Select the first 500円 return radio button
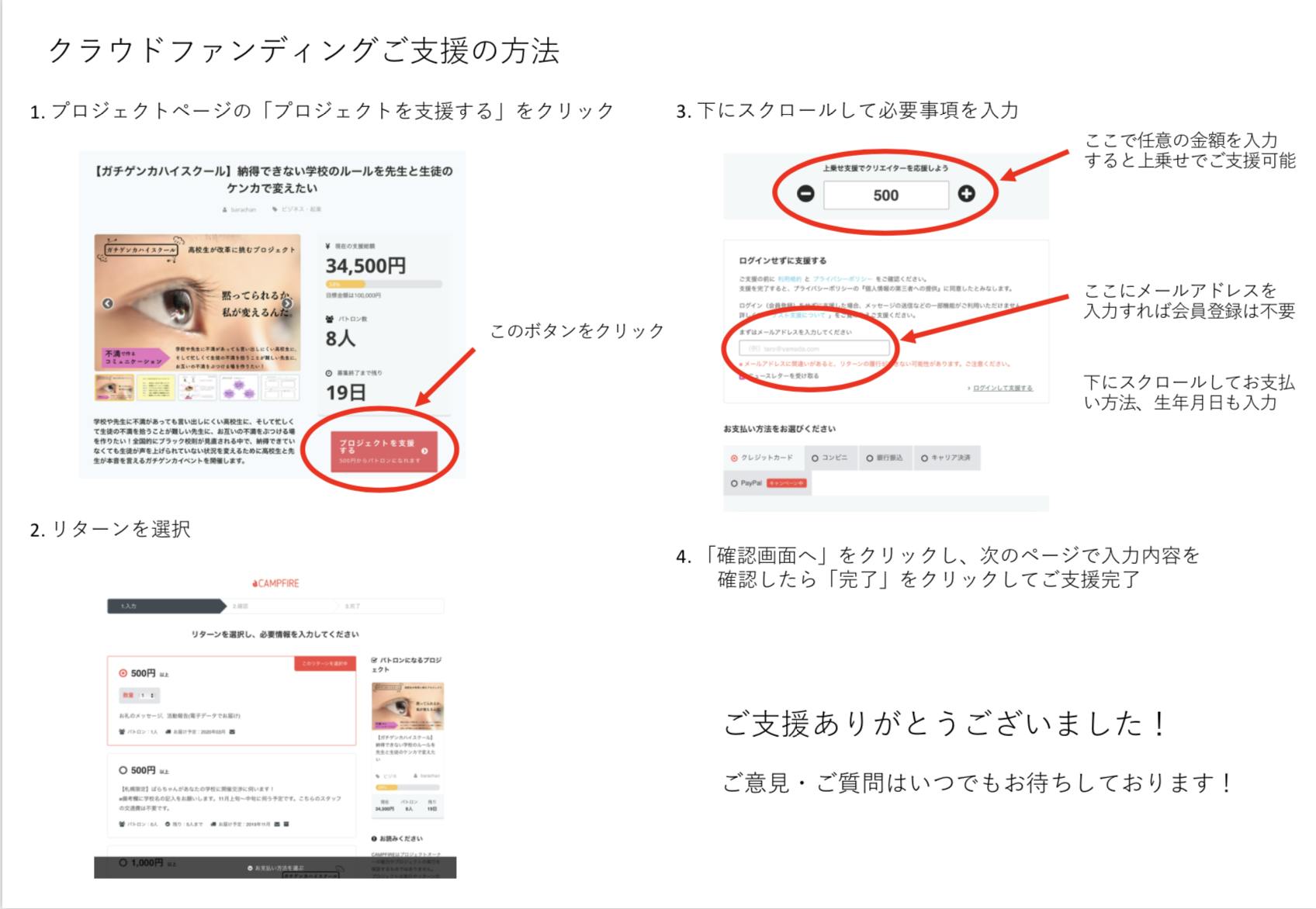Viewport: 1316px width, 909px height. coord(123,673)
